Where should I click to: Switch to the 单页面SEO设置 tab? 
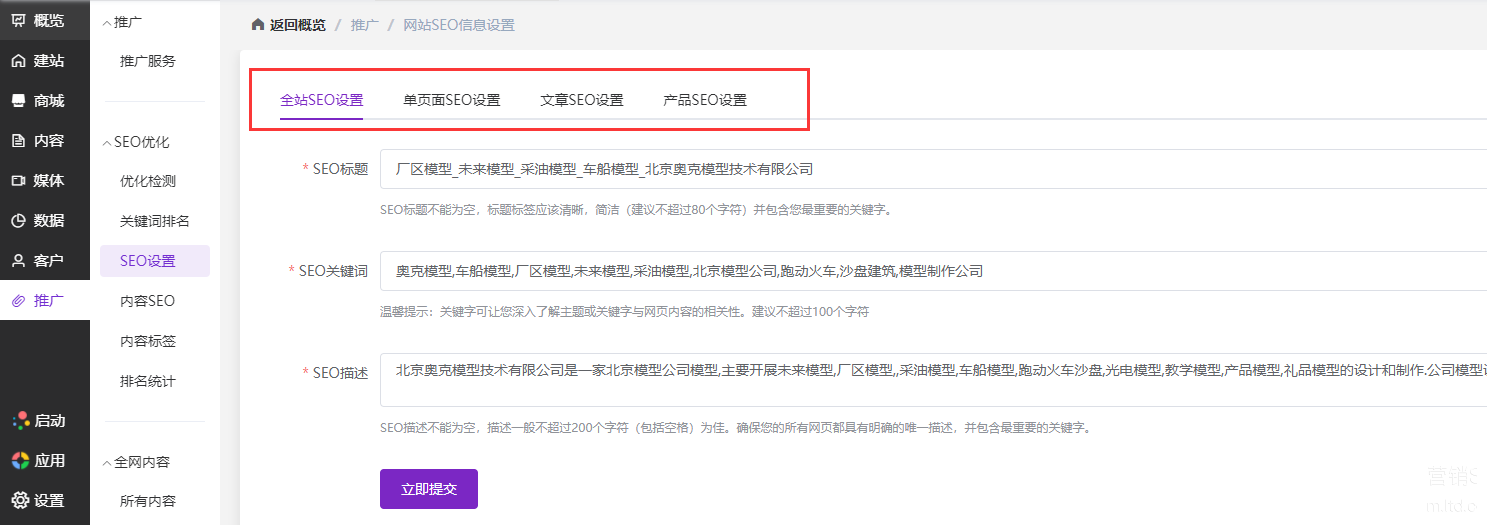[451, 100]
